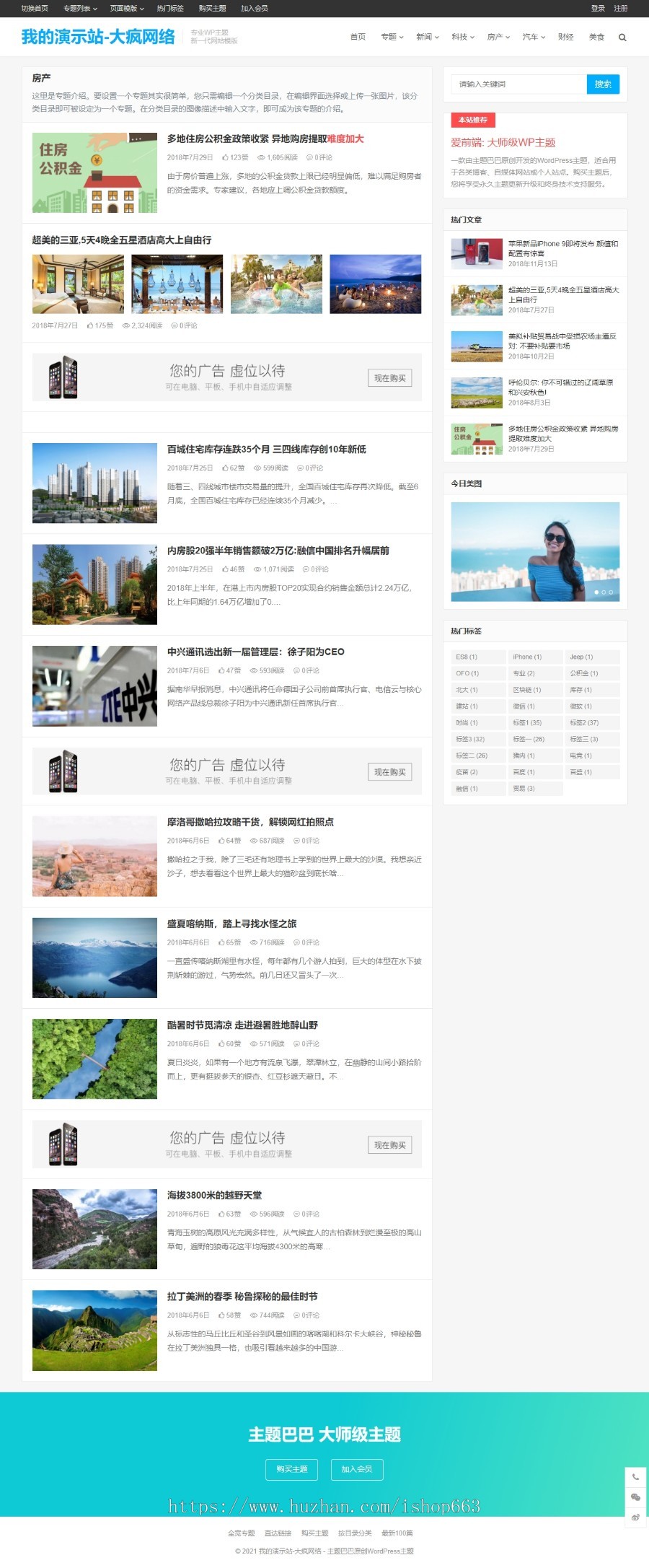This screenshot has width=649, height=1568.
Task: Open 热门标签 in the top bar
Action: (x=170, y=9)
